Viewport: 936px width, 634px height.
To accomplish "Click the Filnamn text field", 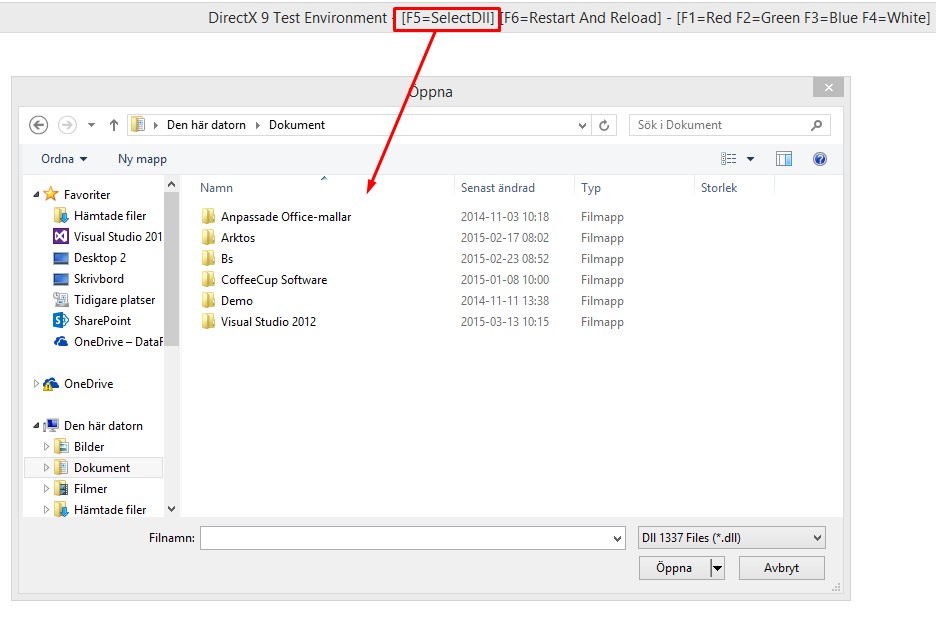I will pyautogui.click(x=405, y=538).
